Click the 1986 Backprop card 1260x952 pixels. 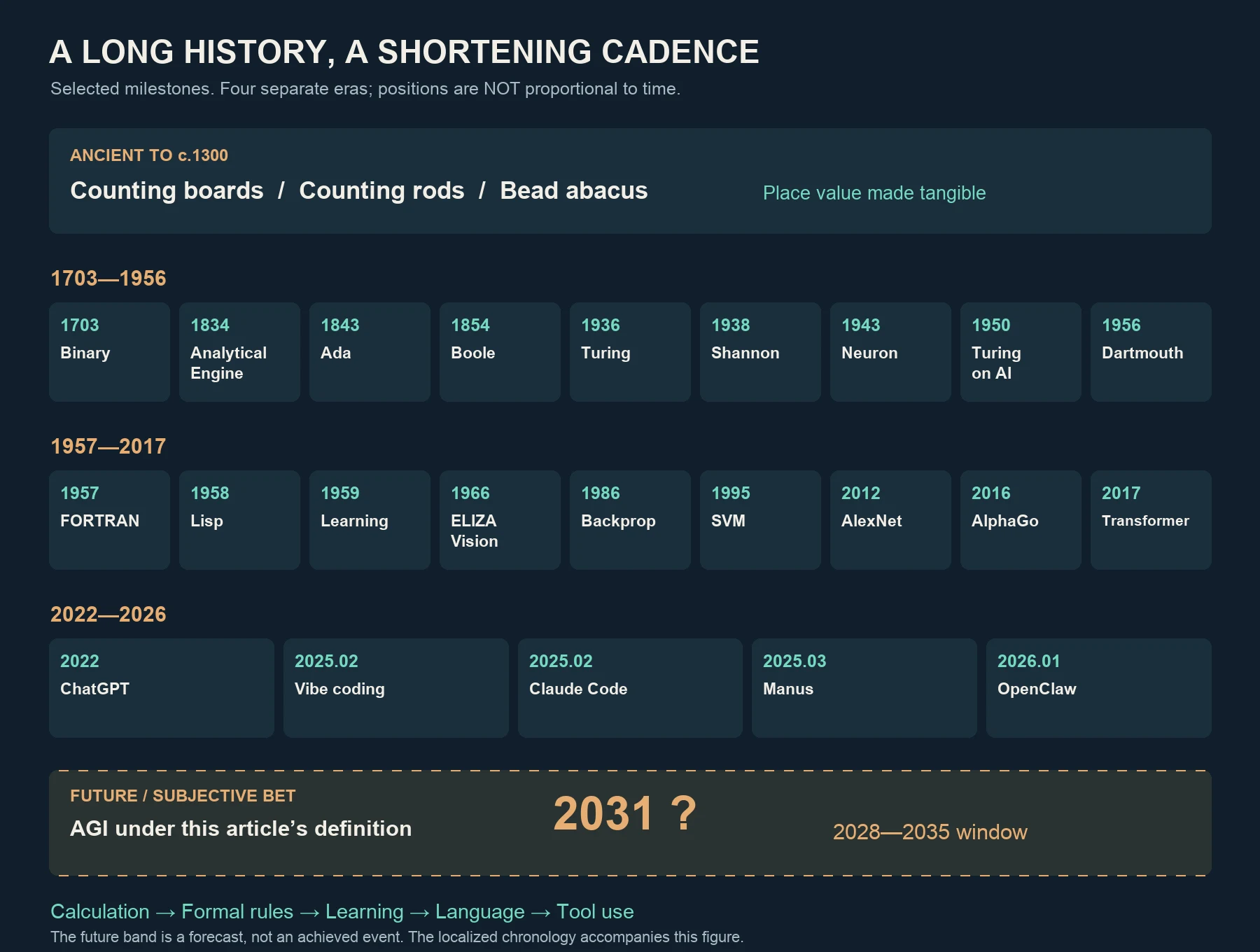(630, 520)
